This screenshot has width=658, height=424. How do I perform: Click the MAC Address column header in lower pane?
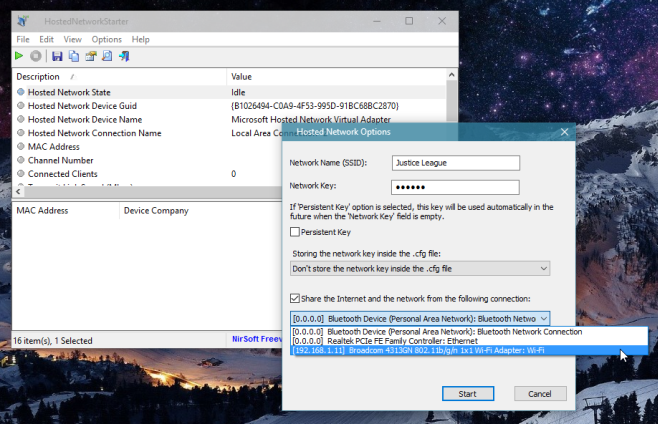pyautogui.click(x=66, y=211)
